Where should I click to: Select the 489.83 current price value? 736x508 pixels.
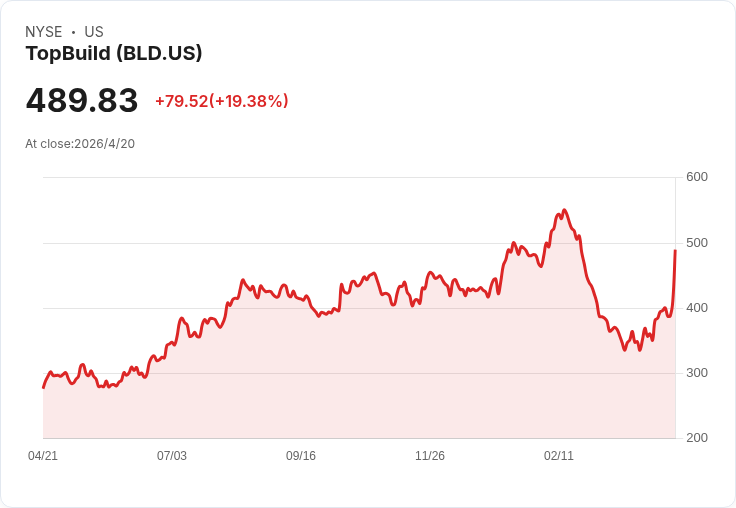[82, 100]
